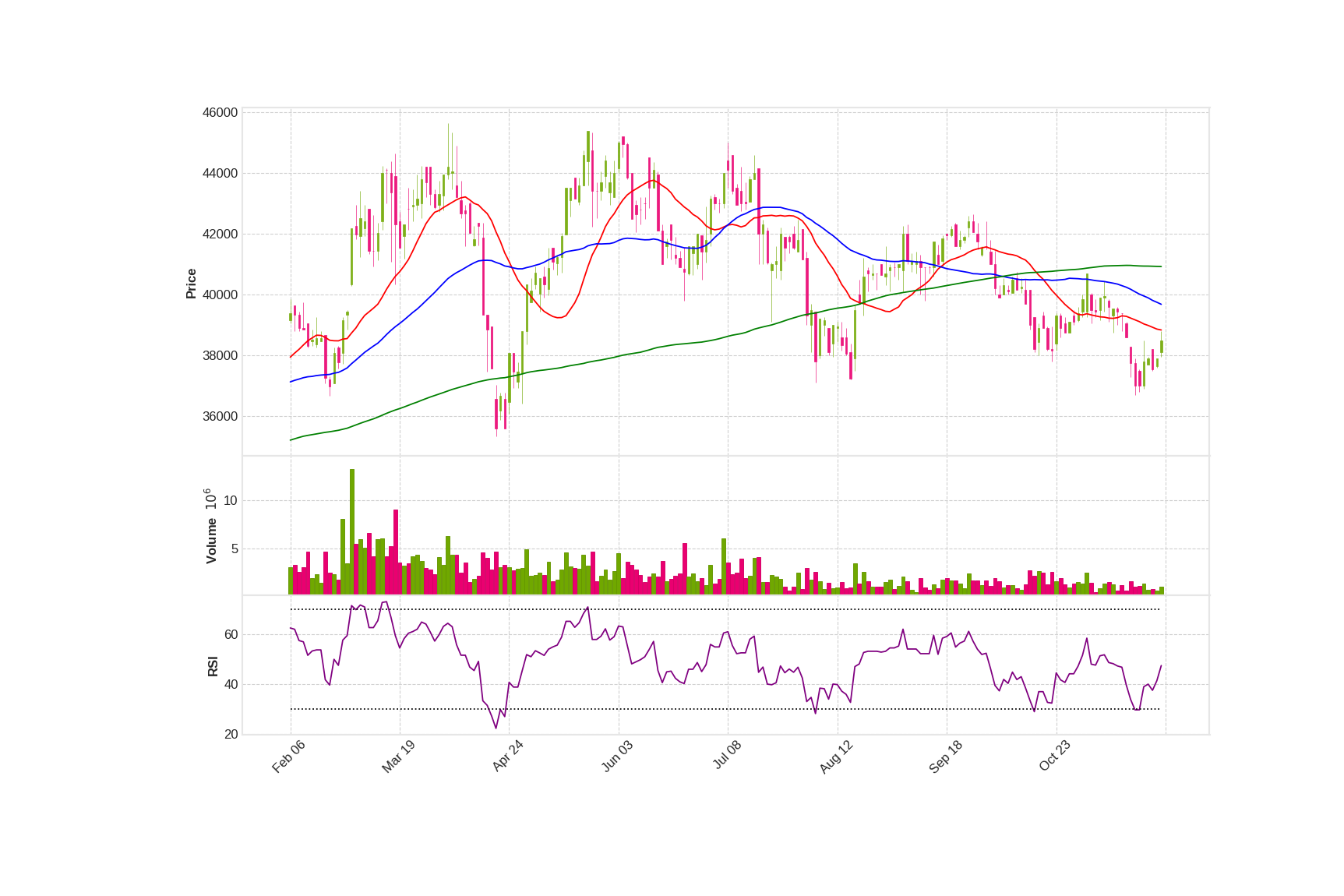This screenshot has height=896, width=1344.
Task: Click the 42000 price axis value
Action: [220, 235]
